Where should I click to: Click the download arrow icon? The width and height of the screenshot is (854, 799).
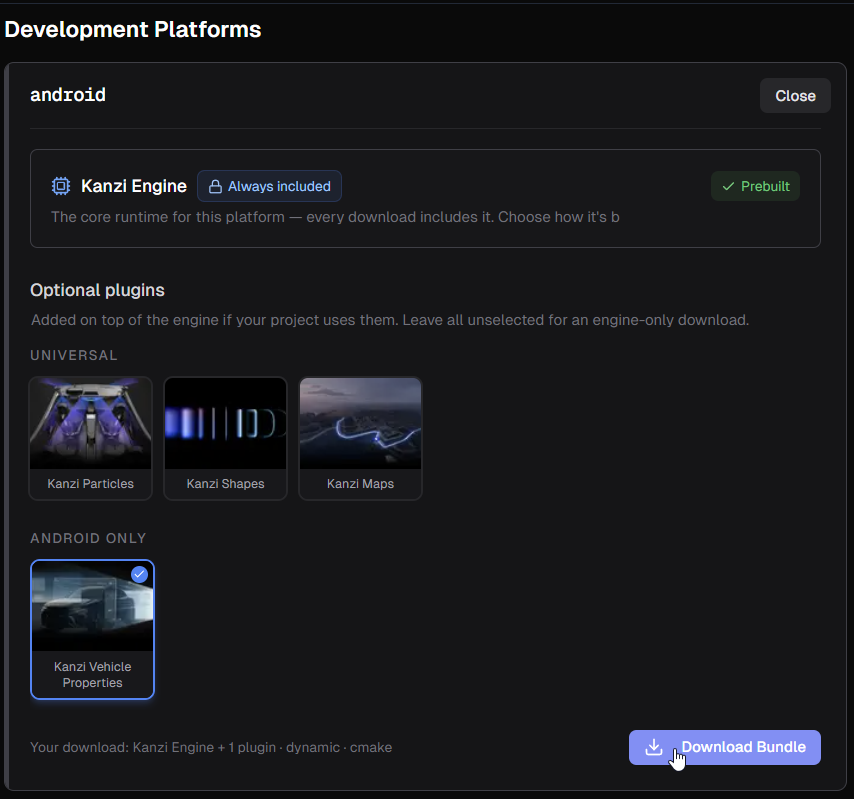654,747
